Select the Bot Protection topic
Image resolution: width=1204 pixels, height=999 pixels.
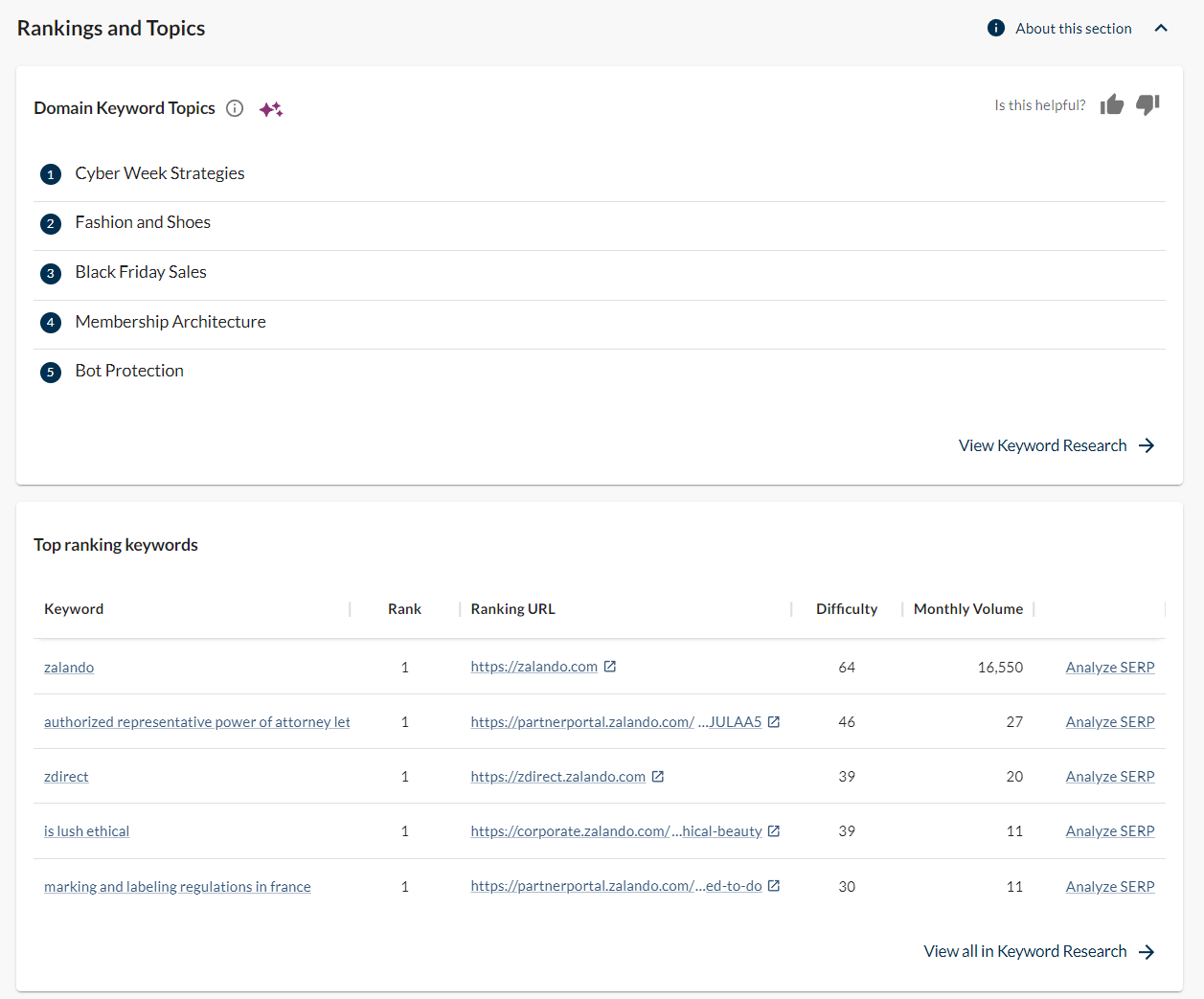pyautogui.click(x=129, y=371)
